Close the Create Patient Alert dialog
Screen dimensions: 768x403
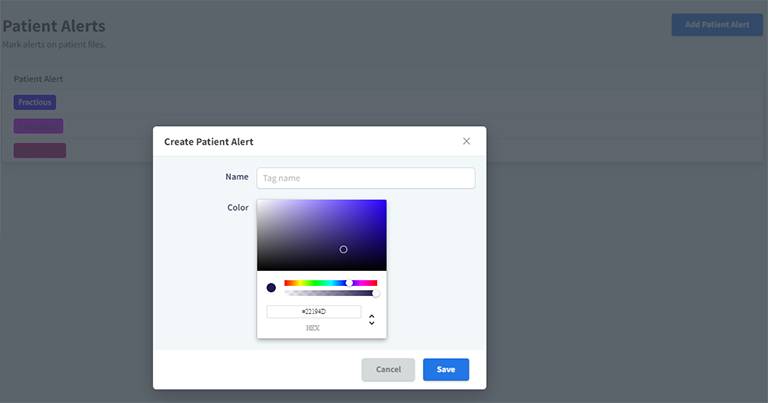[x=466, y=141]
